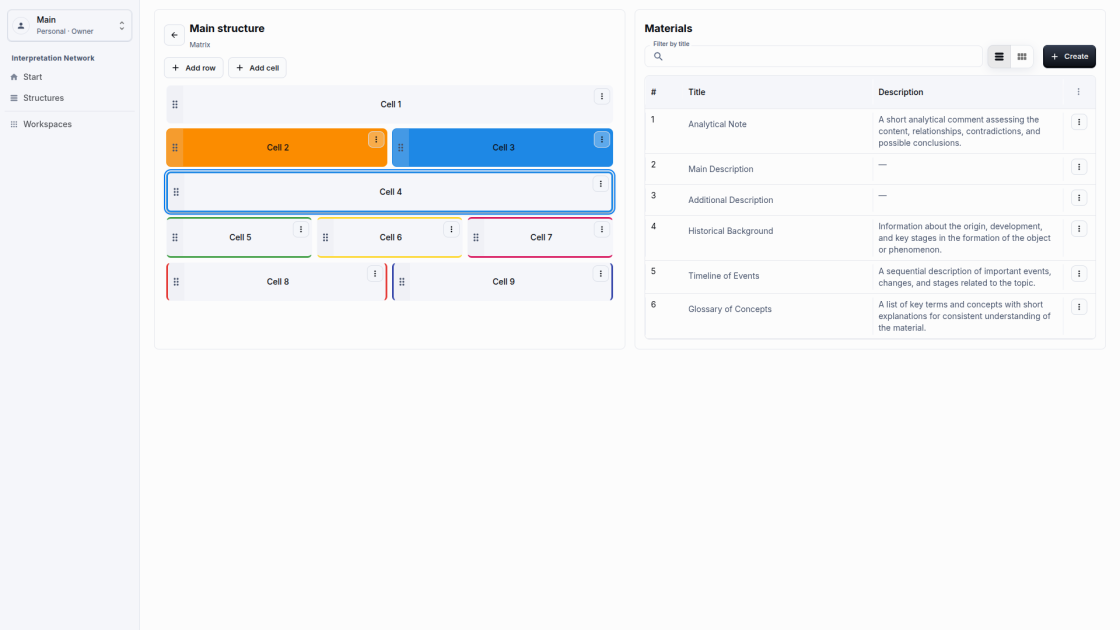
Task: Click the Add row button
Action: 194,68
